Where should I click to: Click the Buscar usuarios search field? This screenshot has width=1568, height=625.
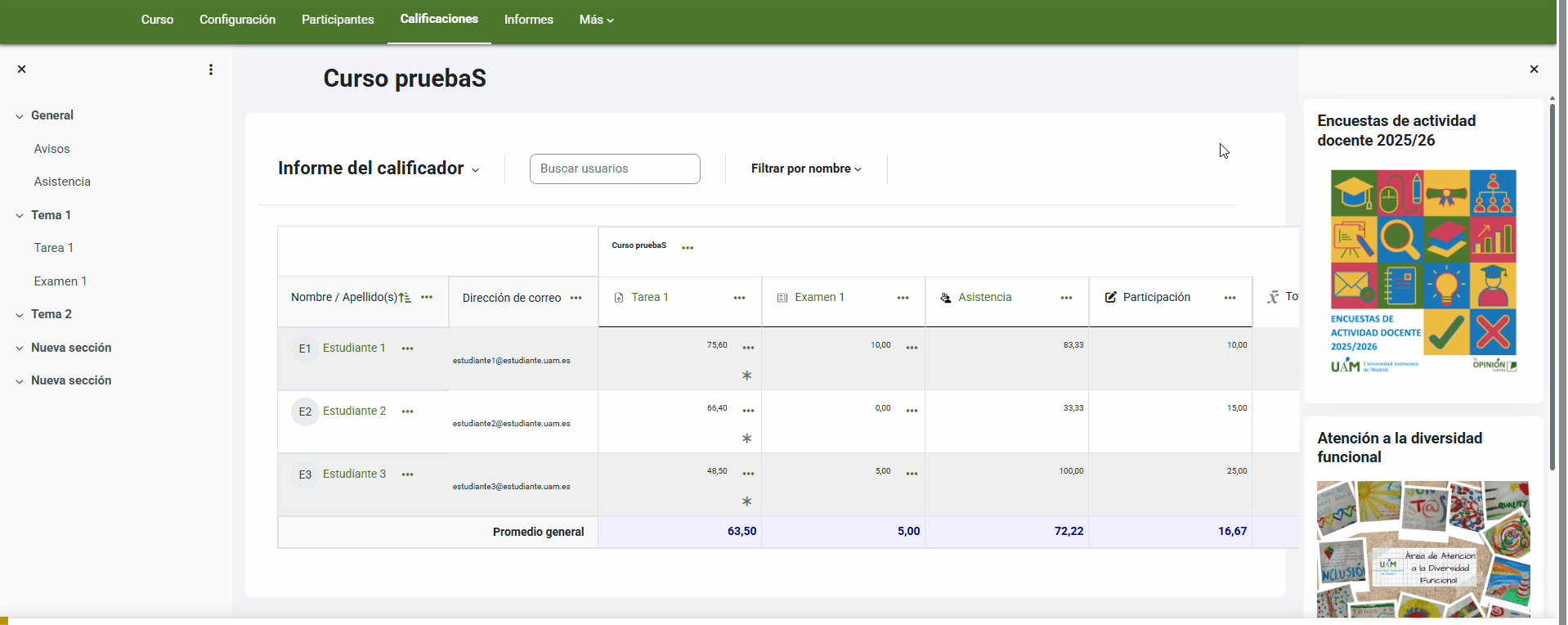click(615, 169)
